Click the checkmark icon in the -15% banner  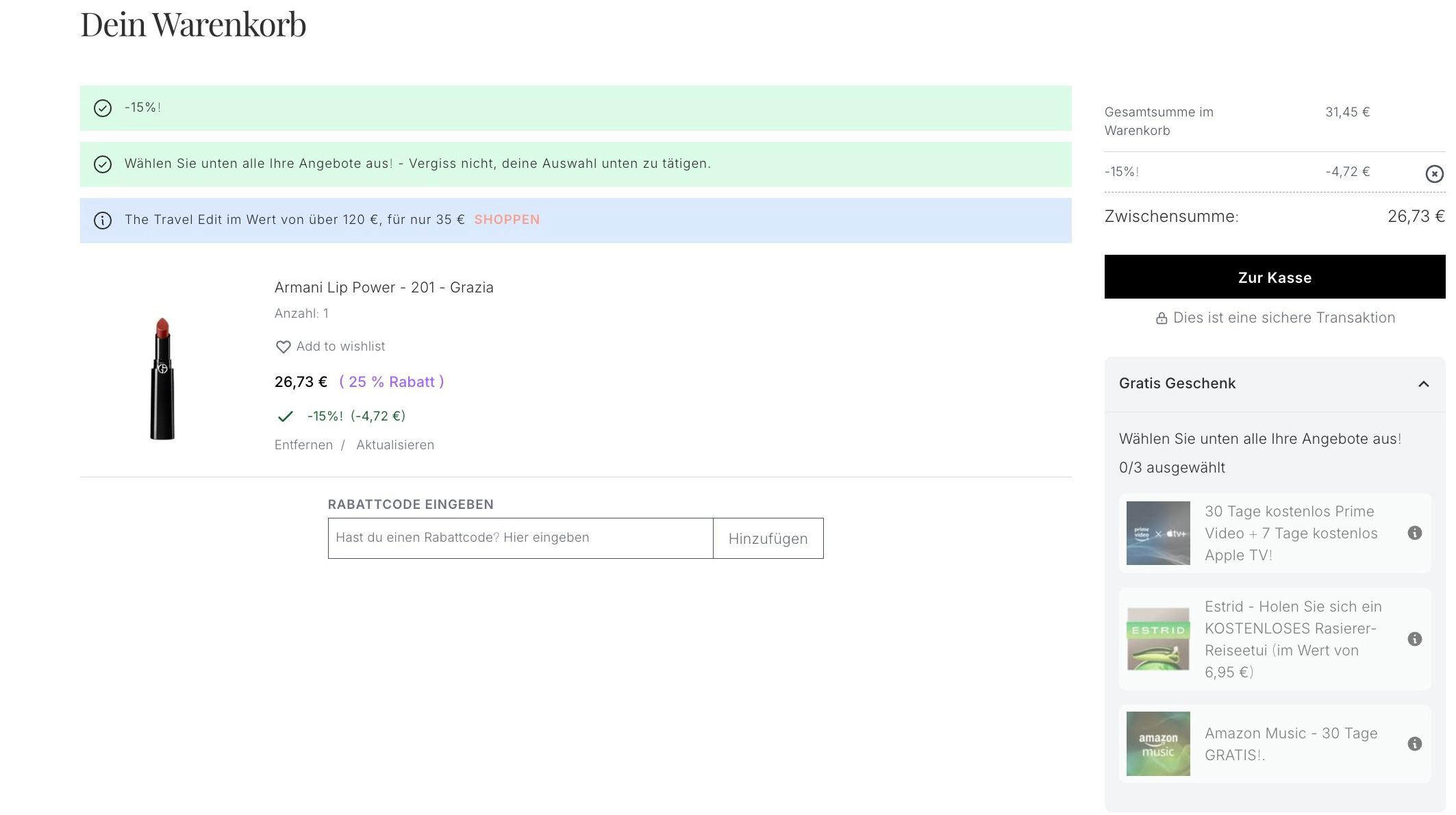(103, 108)
